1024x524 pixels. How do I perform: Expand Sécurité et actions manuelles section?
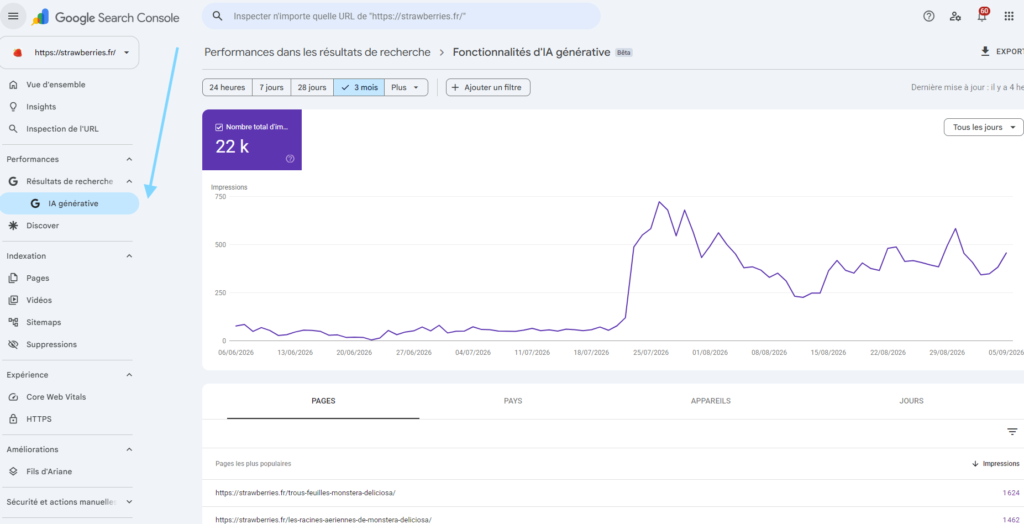(x=129, y=502)
